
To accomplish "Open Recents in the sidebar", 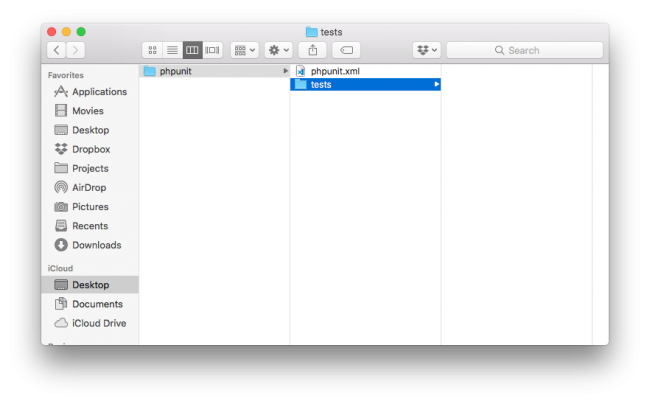I will coord(90,226).
